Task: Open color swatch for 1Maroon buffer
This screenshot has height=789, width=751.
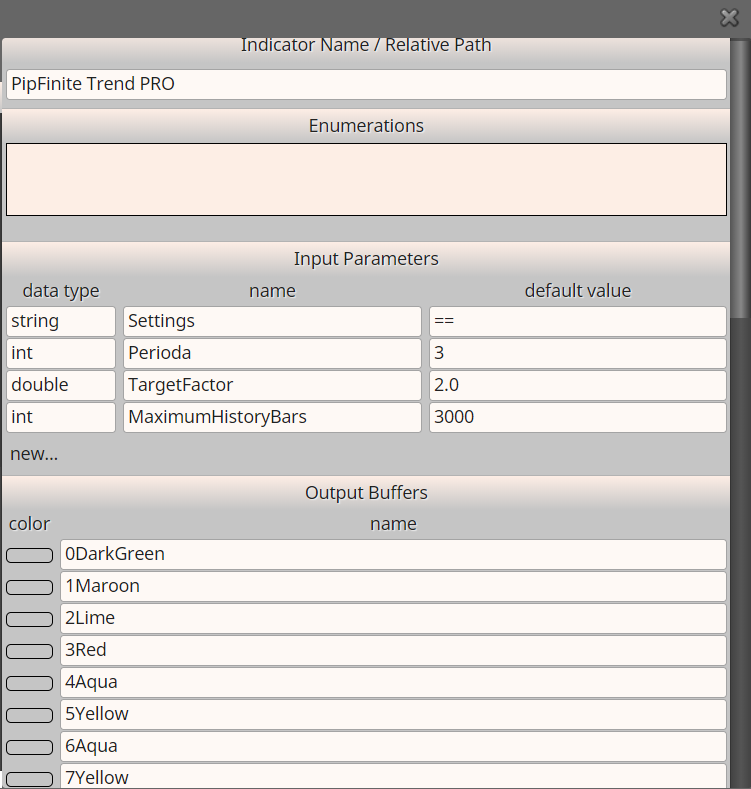Action: pyautogui.click(x=30, y=587)
